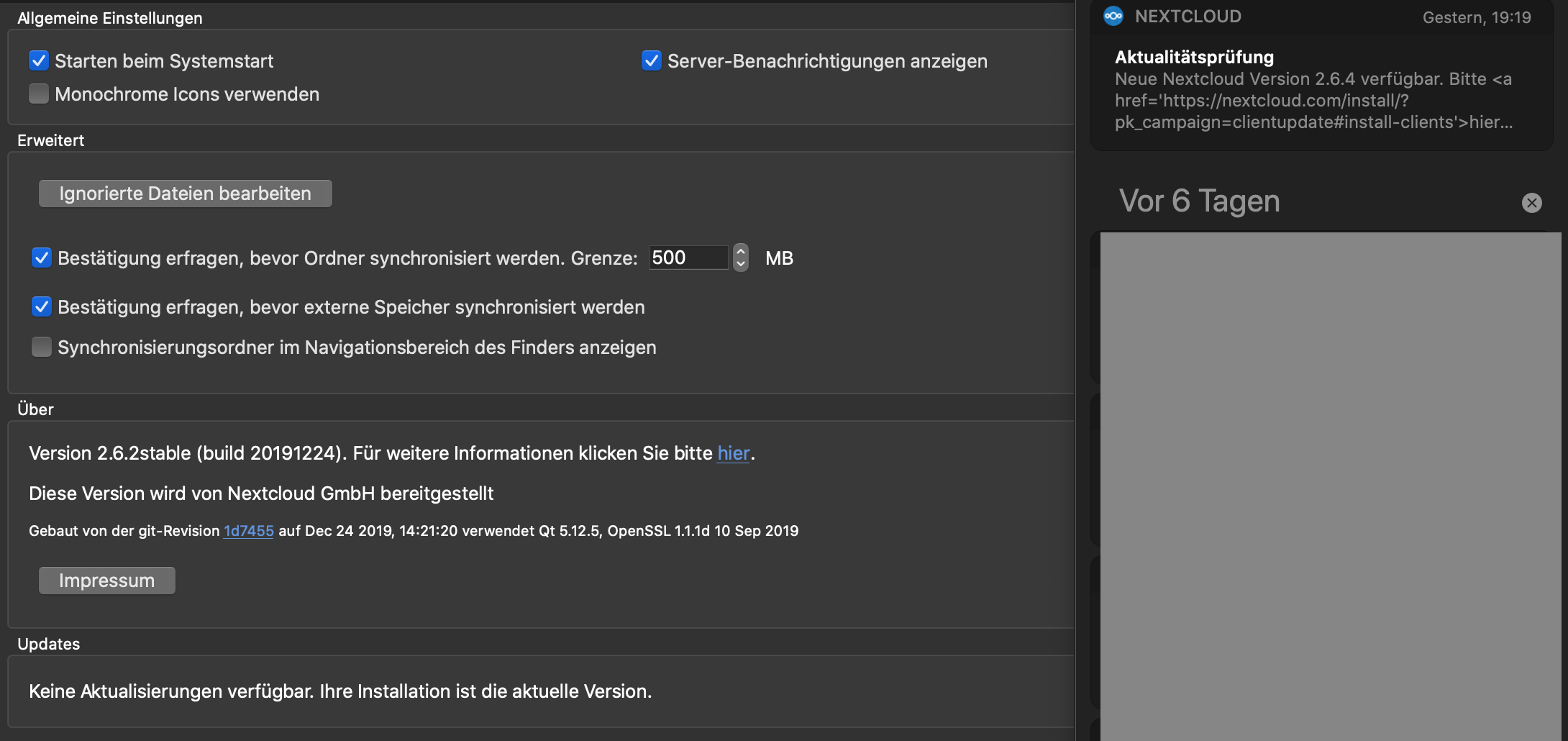Image resolution: width=1568 pixels, height=741 pixels.
Task: Follow the 'hier' information link
Action: pyautogui.click(x=734, y=453)
